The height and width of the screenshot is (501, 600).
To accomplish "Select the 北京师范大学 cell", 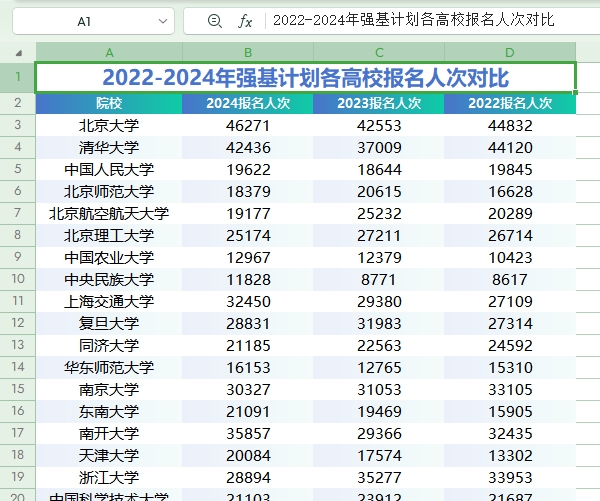I will [x=109, y=191].
